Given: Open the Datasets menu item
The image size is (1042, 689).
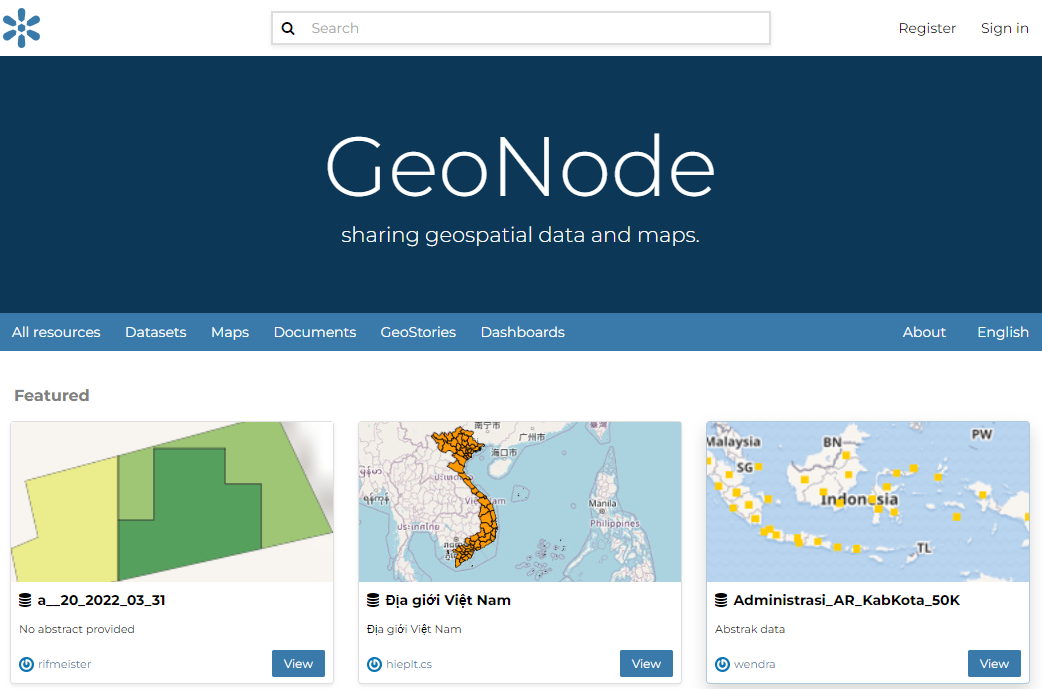Looking at the screenshot, I should point(155,332).
